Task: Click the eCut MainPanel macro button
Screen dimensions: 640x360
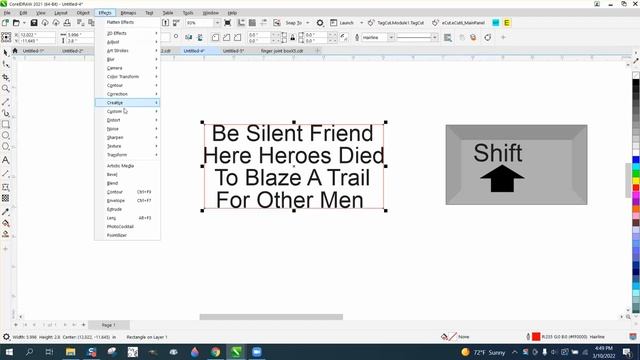Action: (459, 23)
